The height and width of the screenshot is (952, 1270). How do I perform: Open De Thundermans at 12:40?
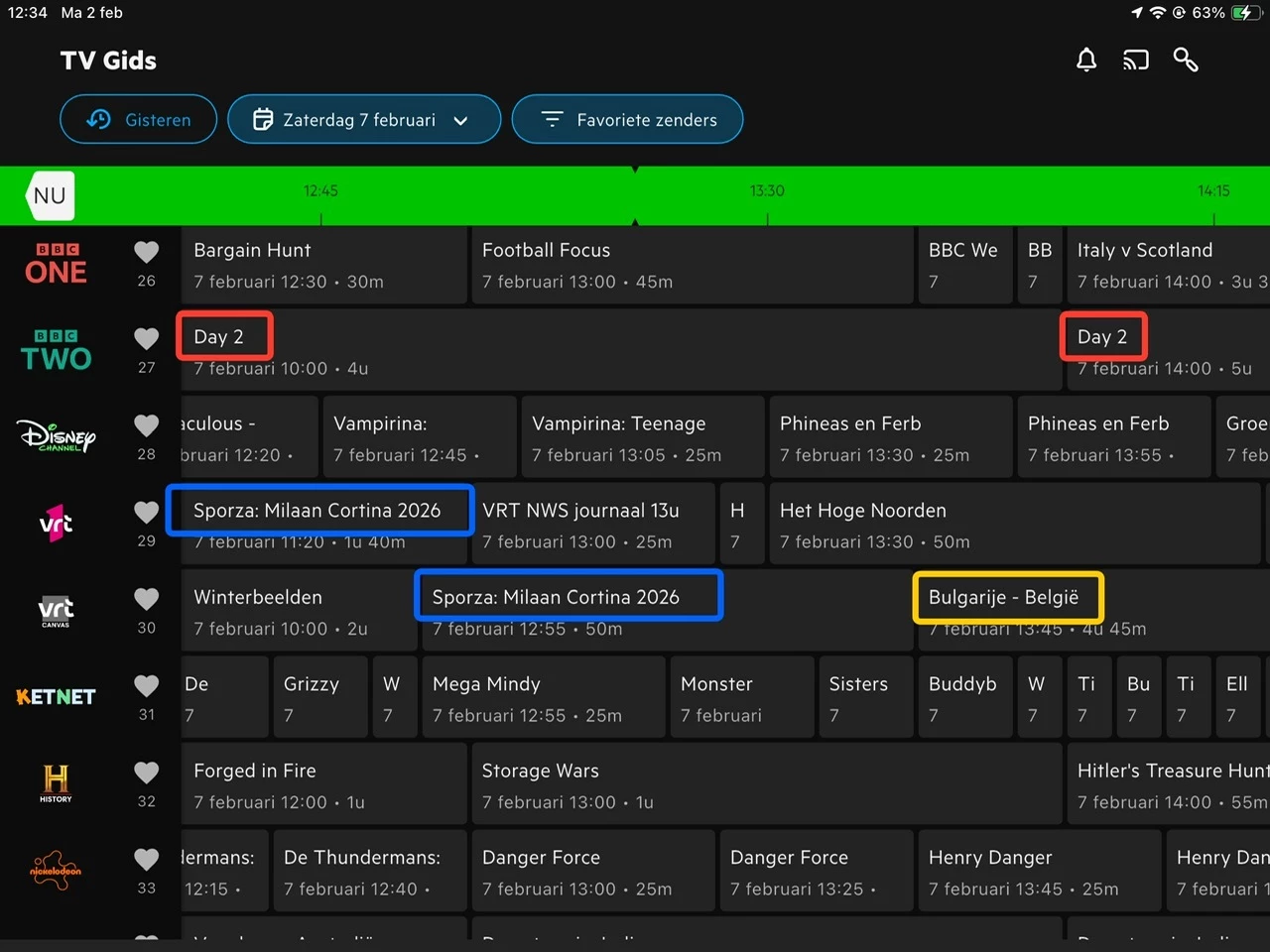(x=370, y=873)
